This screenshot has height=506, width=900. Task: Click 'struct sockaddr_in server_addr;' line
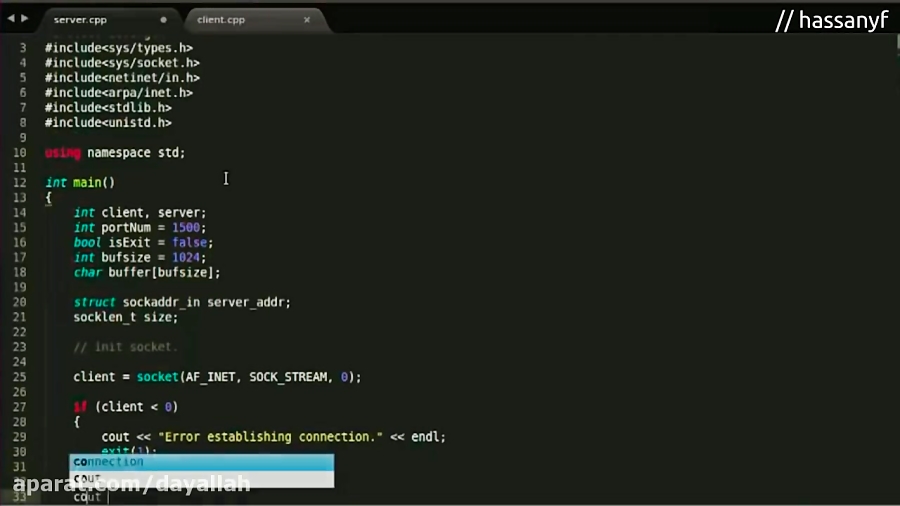[x=182, y=302]
